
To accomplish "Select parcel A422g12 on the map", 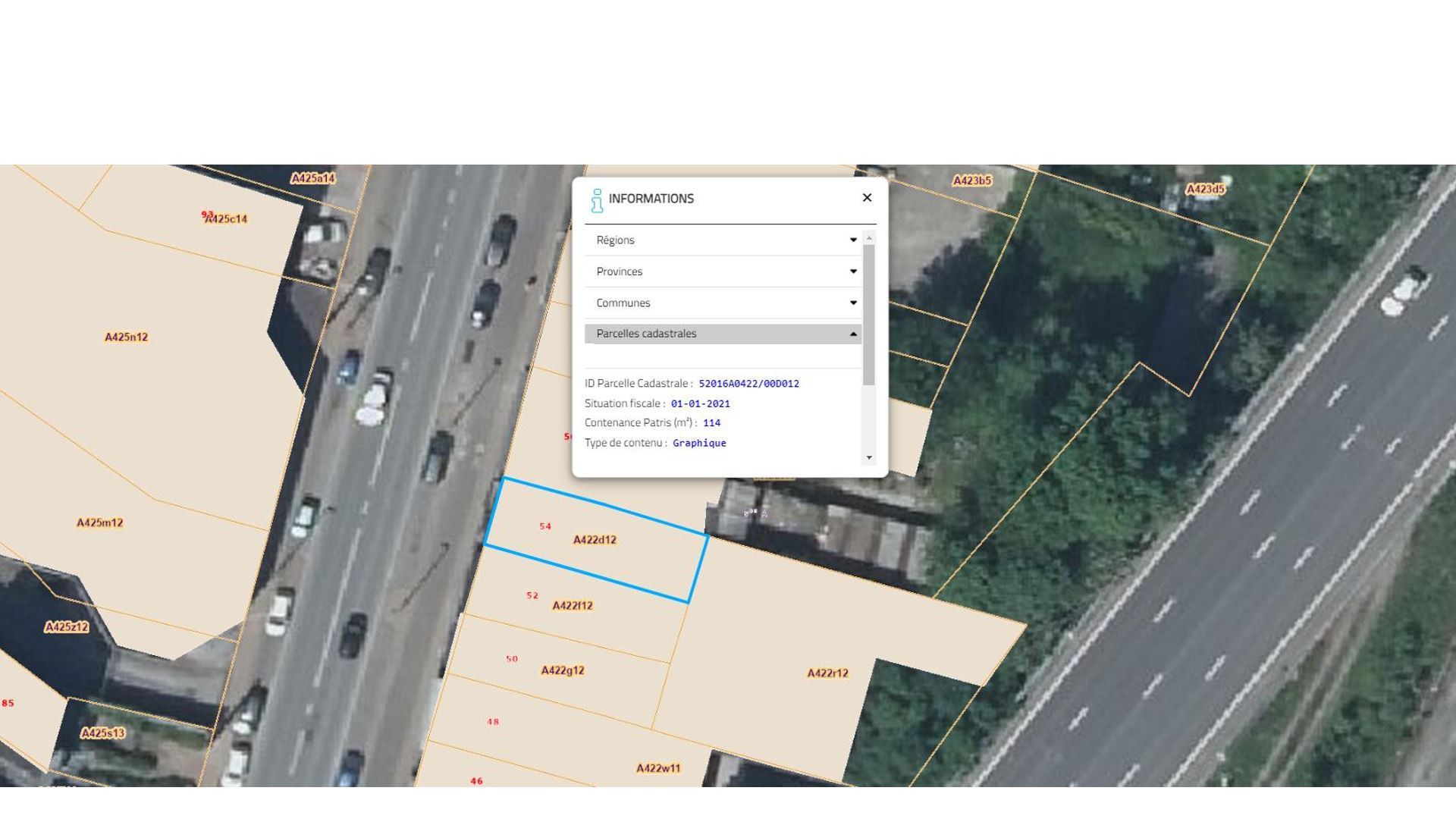I will 562,670.
